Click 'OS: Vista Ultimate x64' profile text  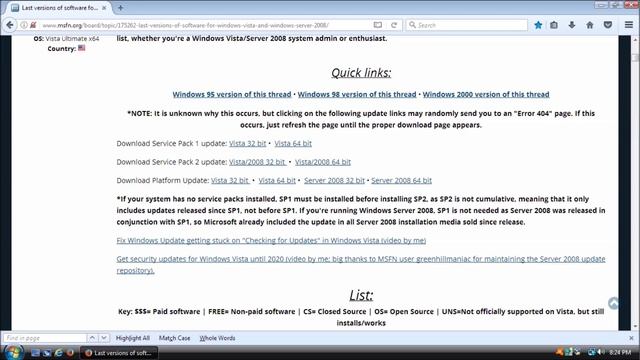click(66, 39)
